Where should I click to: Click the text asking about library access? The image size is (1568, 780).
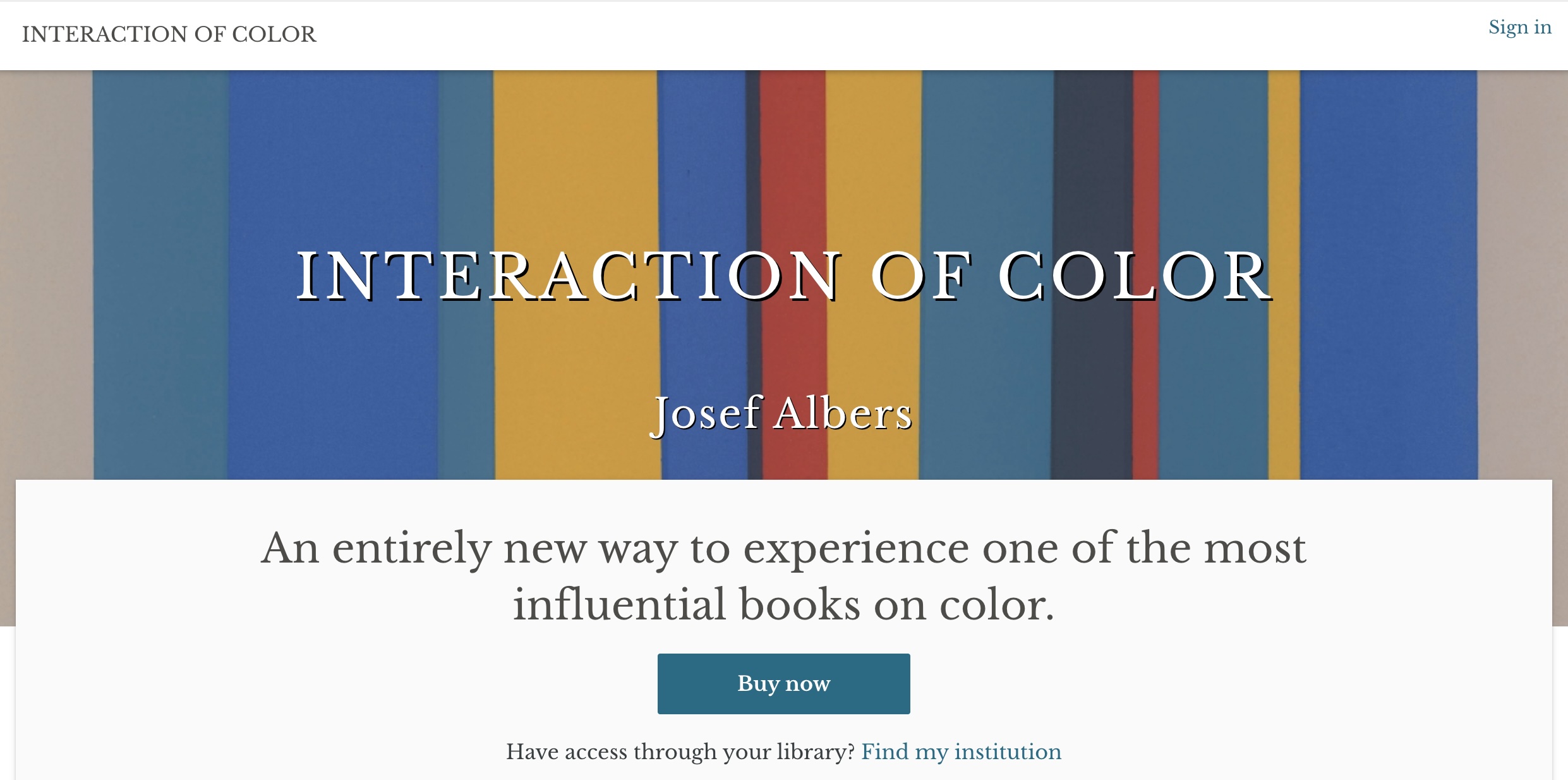point(682,752)
